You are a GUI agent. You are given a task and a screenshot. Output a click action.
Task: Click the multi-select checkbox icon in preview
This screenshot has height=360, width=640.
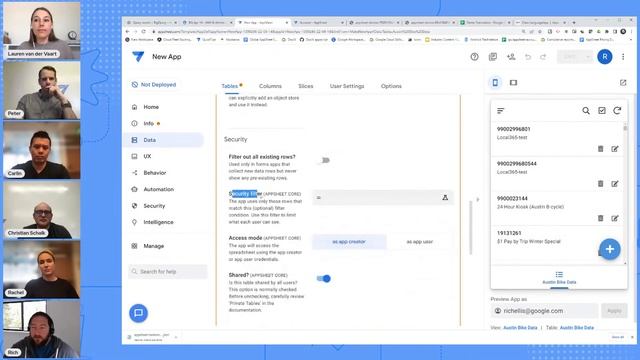pos(602,111)
